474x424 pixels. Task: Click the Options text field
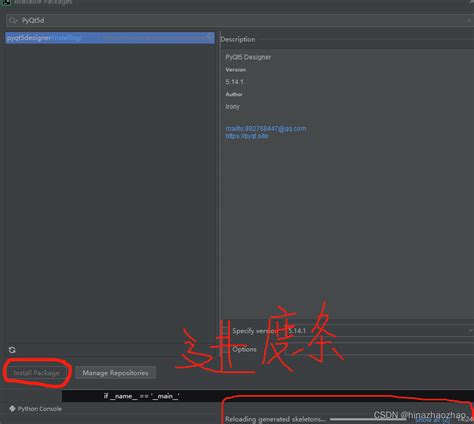[x=380, y=349]
